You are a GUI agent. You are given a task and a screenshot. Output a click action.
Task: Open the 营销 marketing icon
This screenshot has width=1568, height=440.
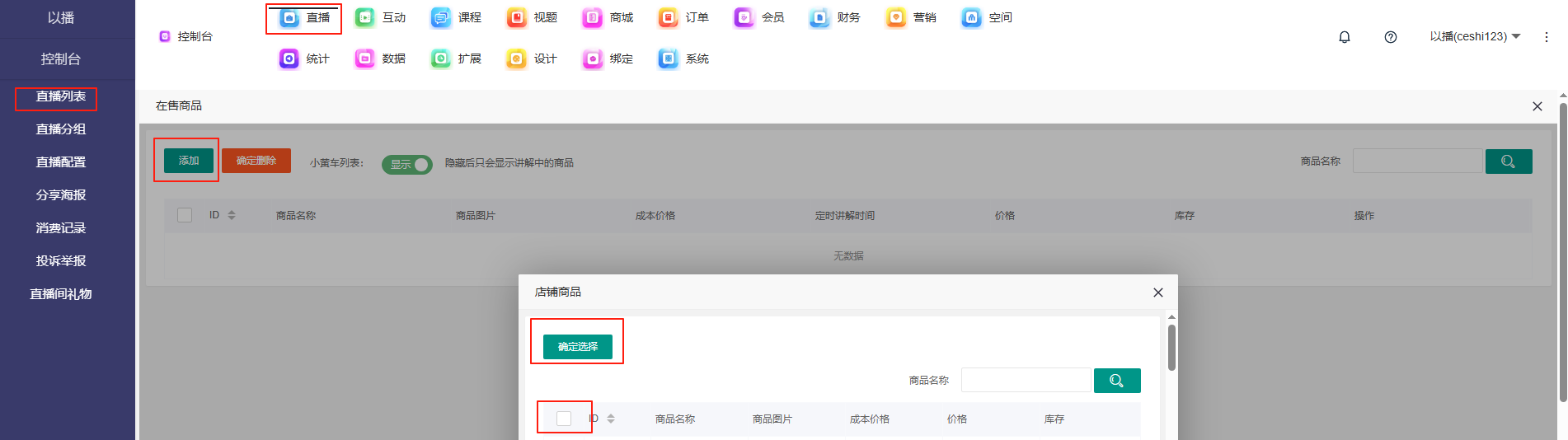click(x=895, y=17)
